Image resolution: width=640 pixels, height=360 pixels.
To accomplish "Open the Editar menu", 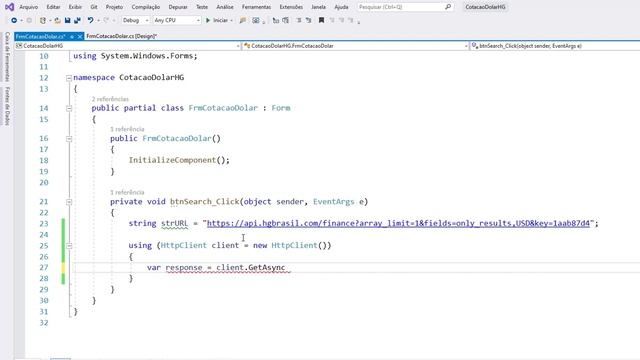I will (53, 7).
